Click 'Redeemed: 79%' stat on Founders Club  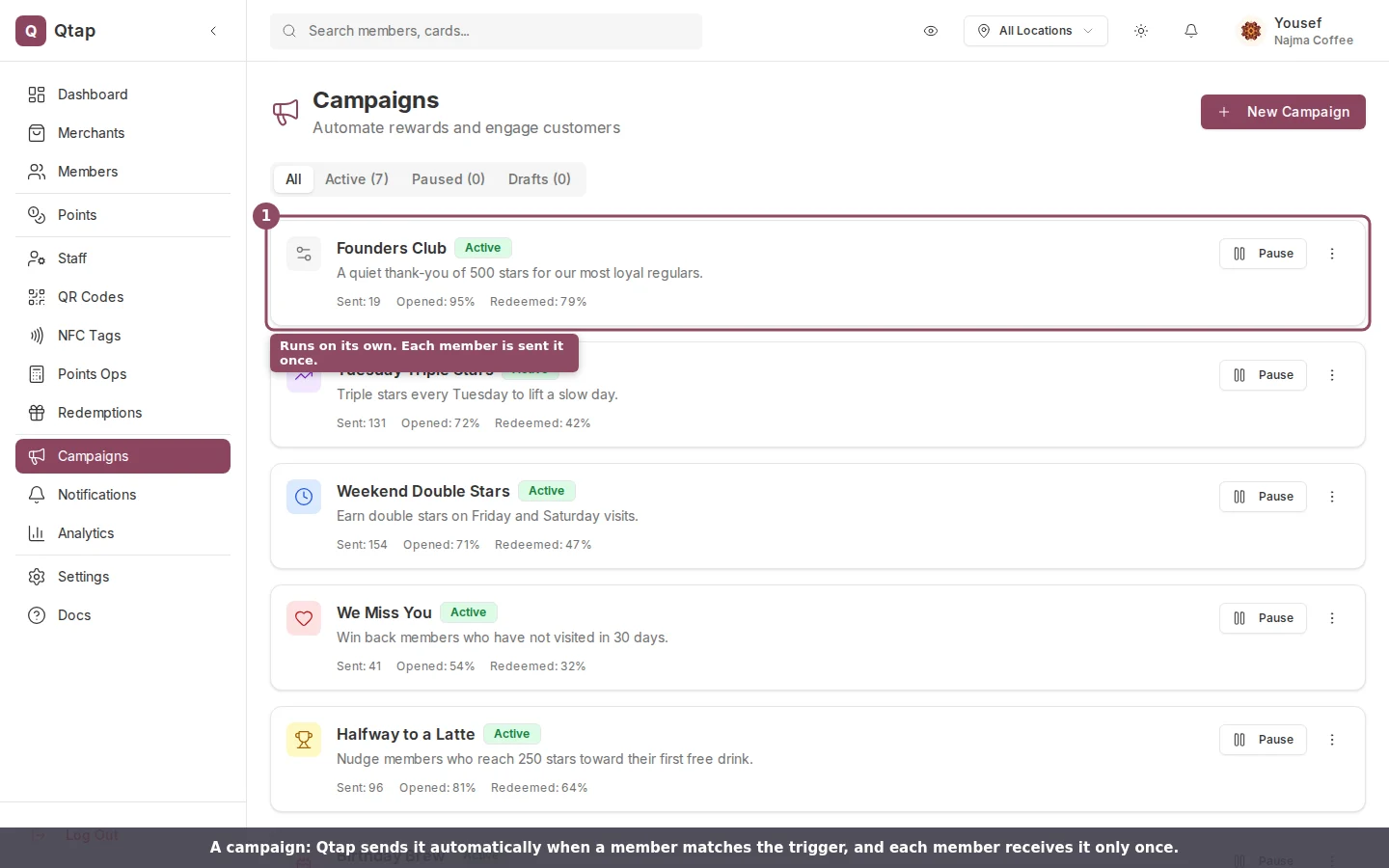point(538,302)
